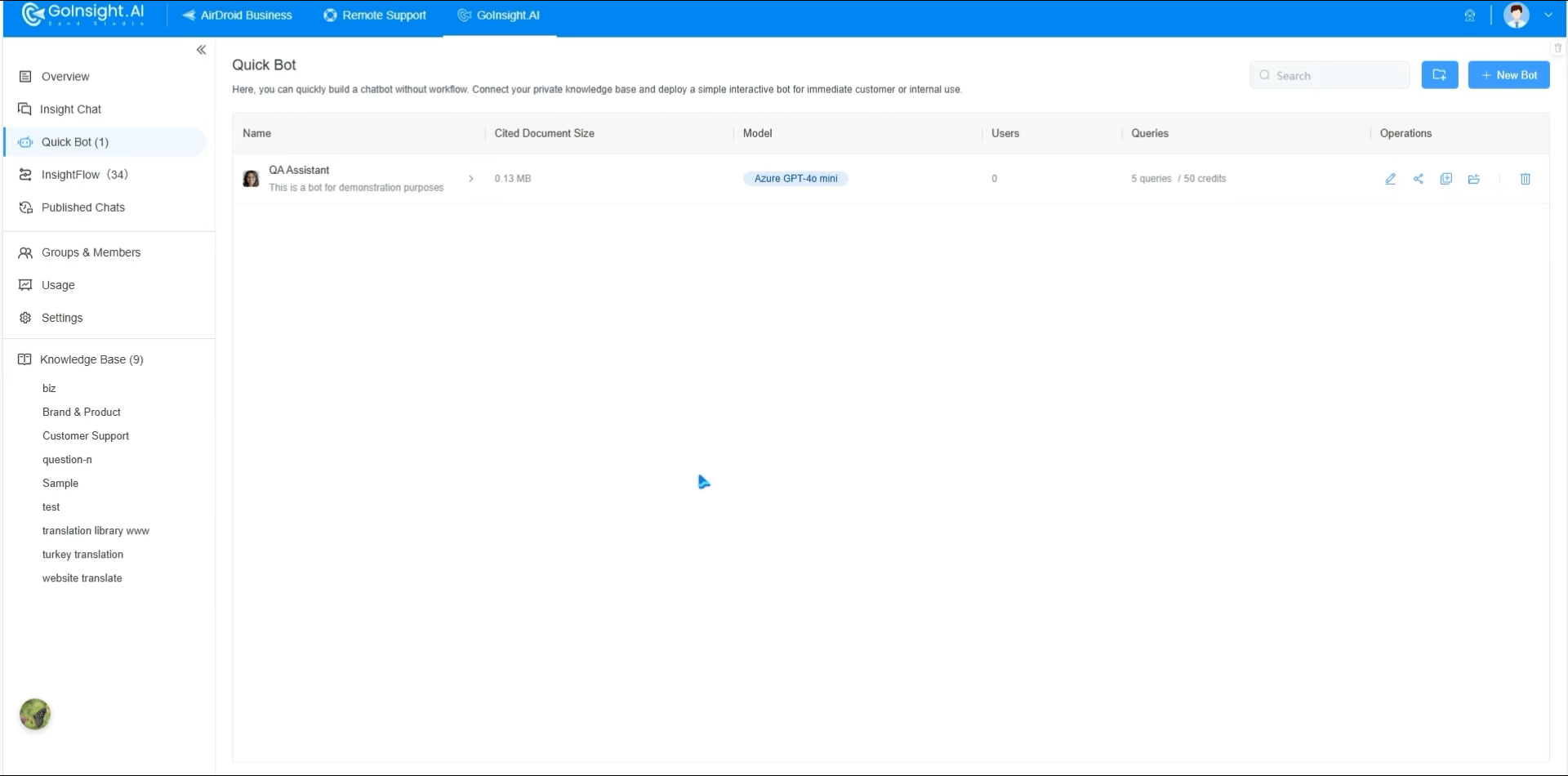1568x776 pixels.
Task: Click the Users column header
Action: click(1005, 133)
